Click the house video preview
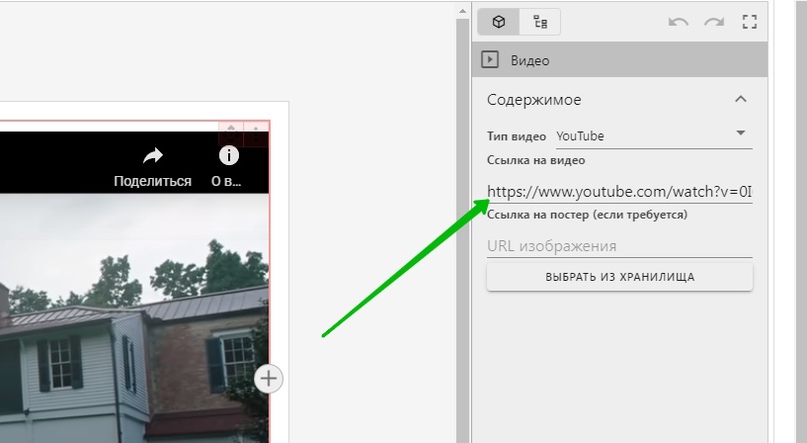Image resolution: width=807 pixels, height=443 pixels. coord(130,320)
